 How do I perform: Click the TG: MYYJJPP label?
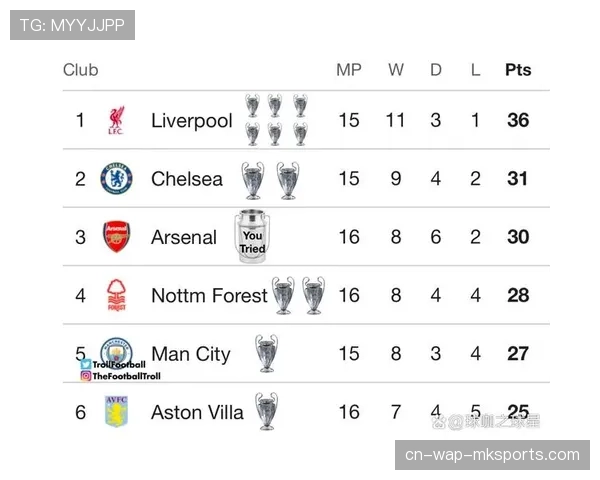click(72, 25)
